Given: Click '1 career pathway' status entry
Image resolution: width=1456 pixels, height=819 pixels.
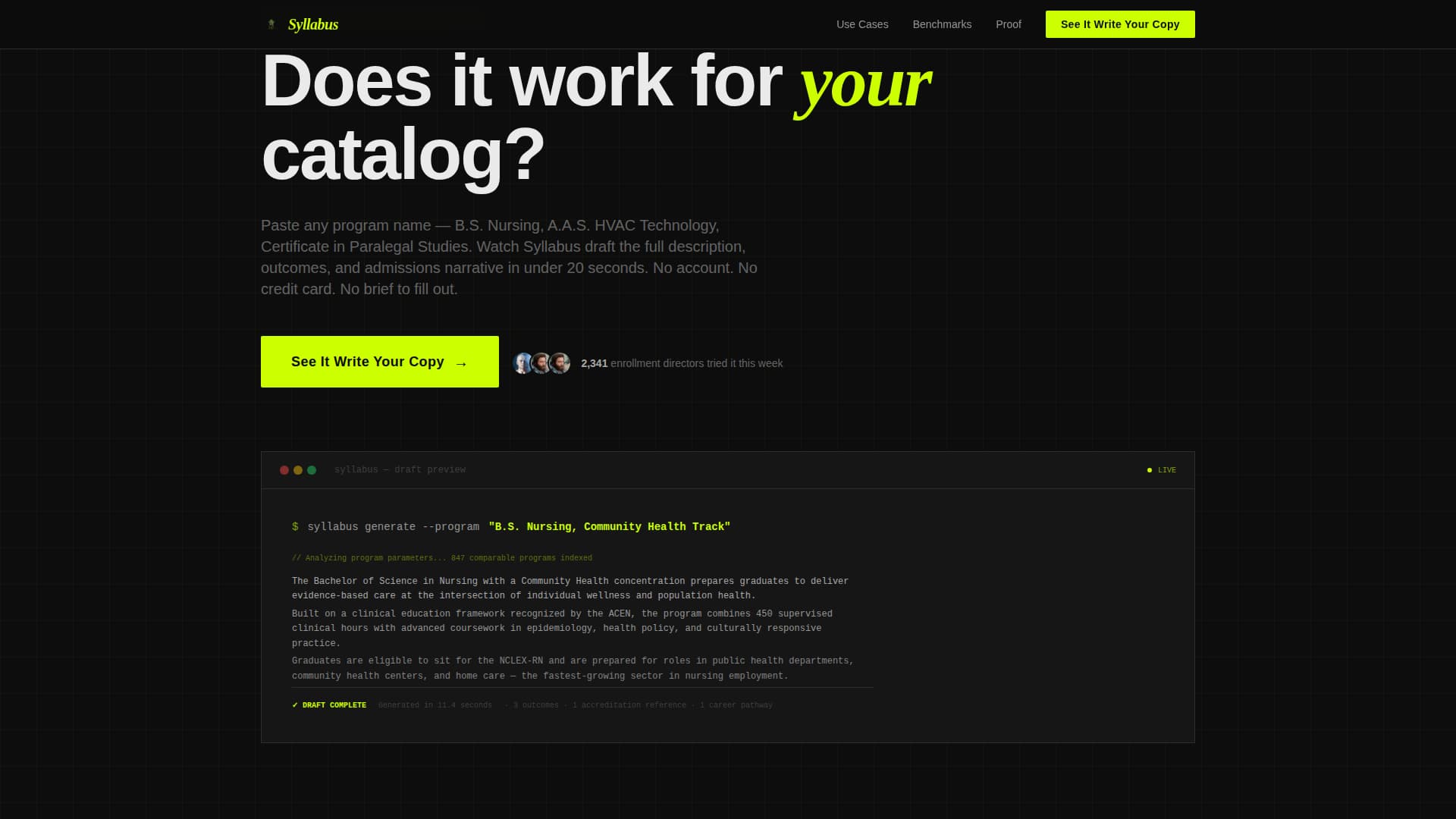Looking at the screenshot, I should [x=736, y=705].
